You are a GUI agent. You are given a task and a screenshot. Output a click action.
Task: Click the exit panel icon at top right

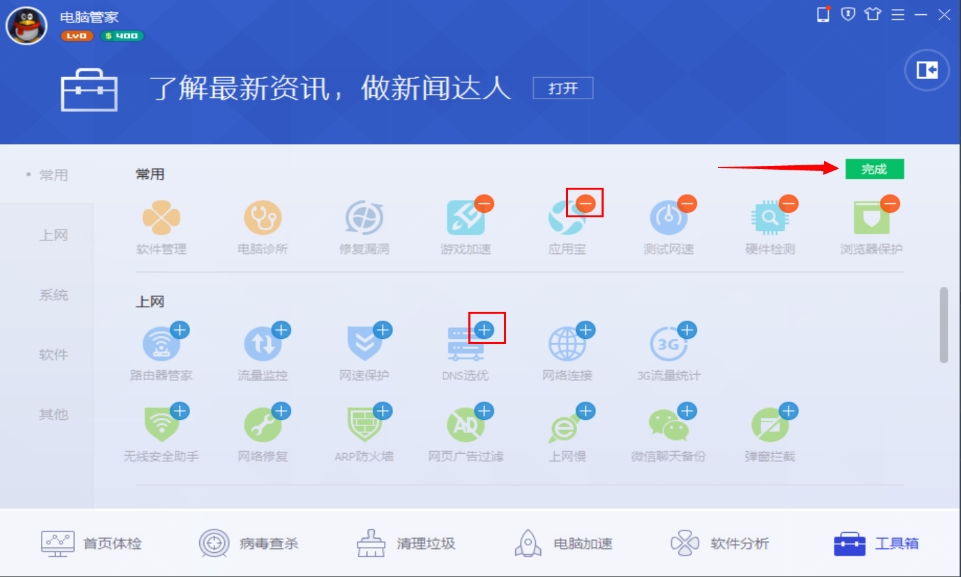pos(927,70)
